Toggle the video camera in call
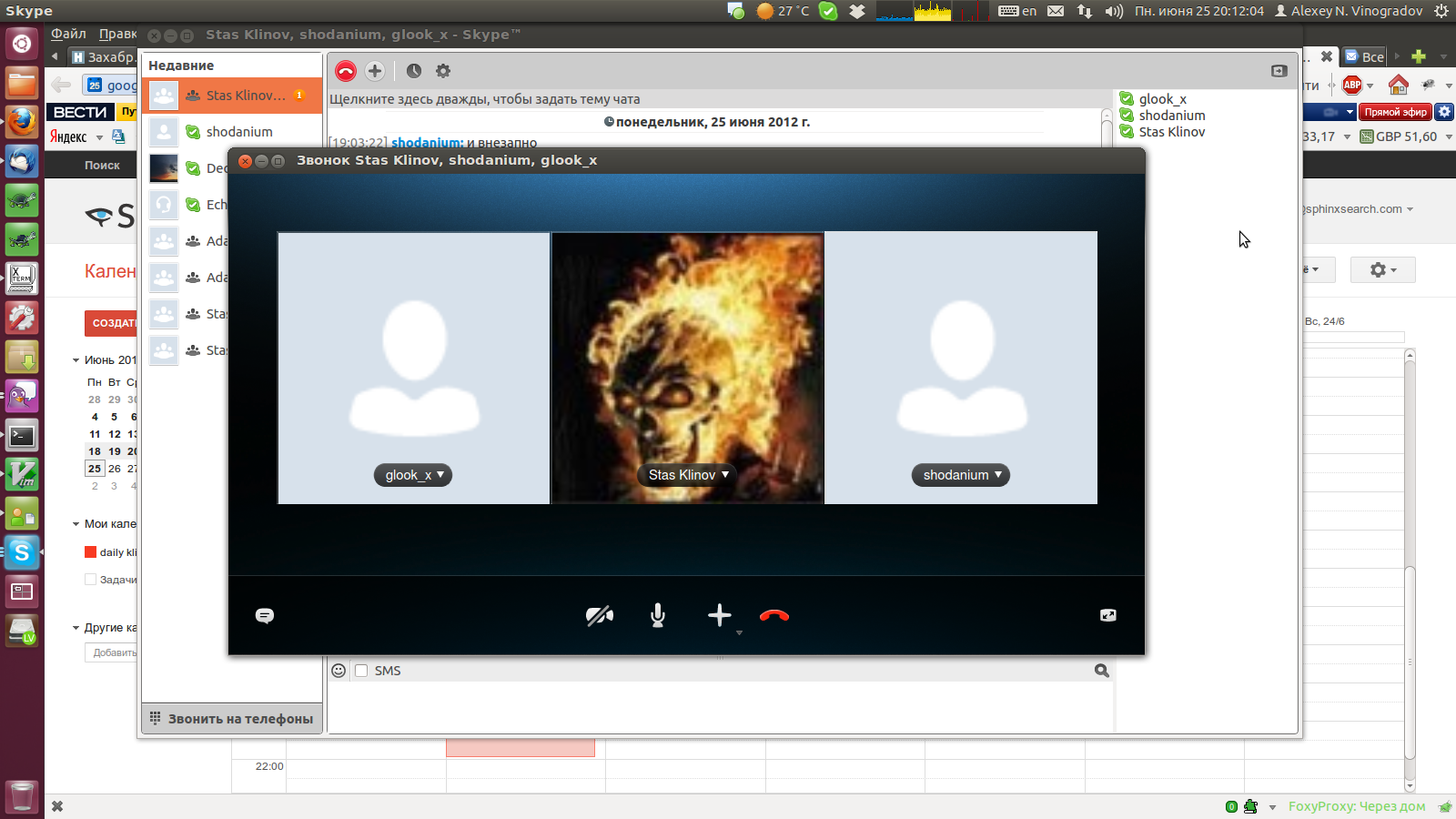 pos(599,616)
